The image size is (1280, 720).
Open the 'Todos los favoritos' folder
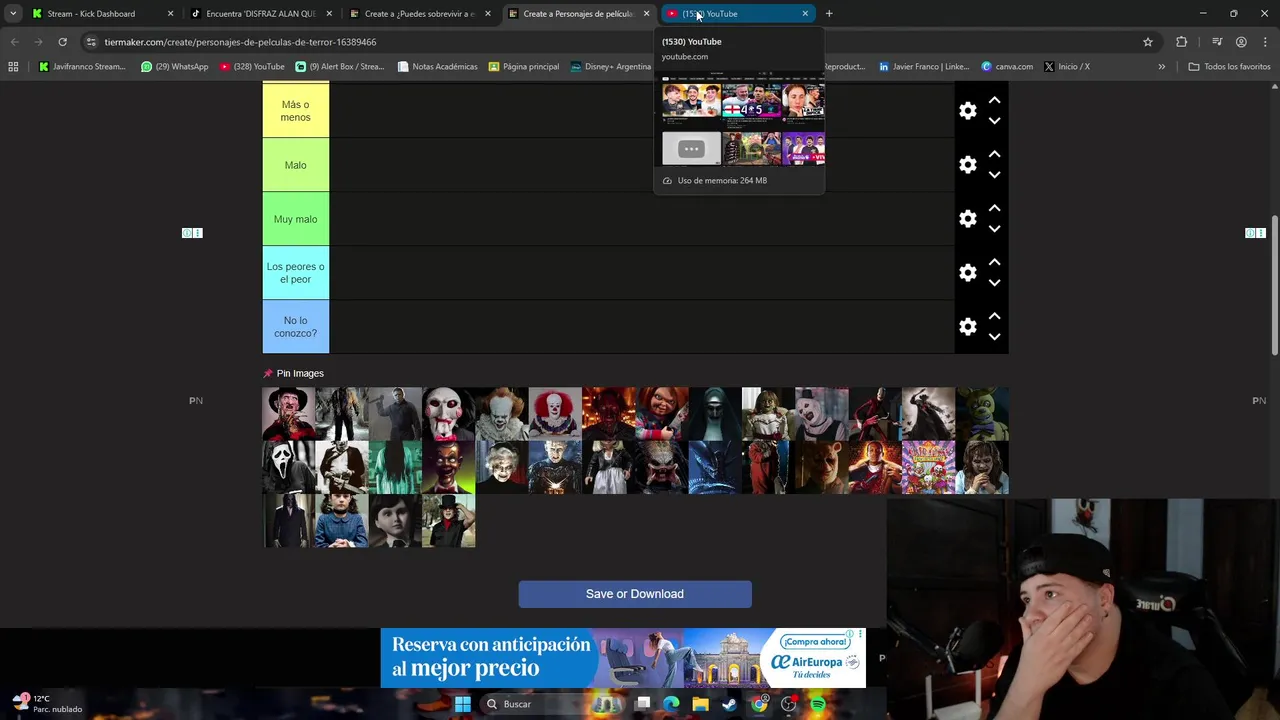(1229, 67)
